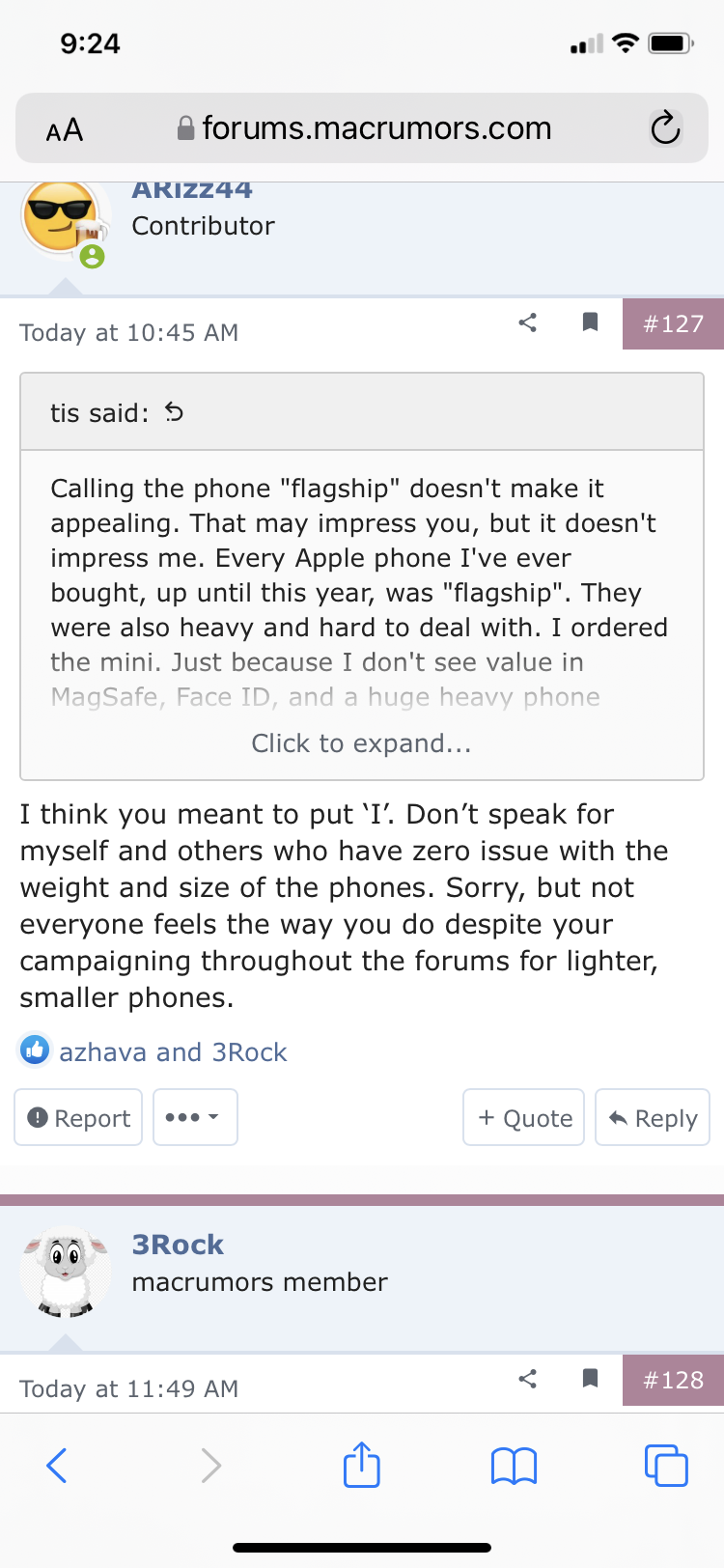Report this post
The width and height of the screenshot is (724, 1568).
79,1117
